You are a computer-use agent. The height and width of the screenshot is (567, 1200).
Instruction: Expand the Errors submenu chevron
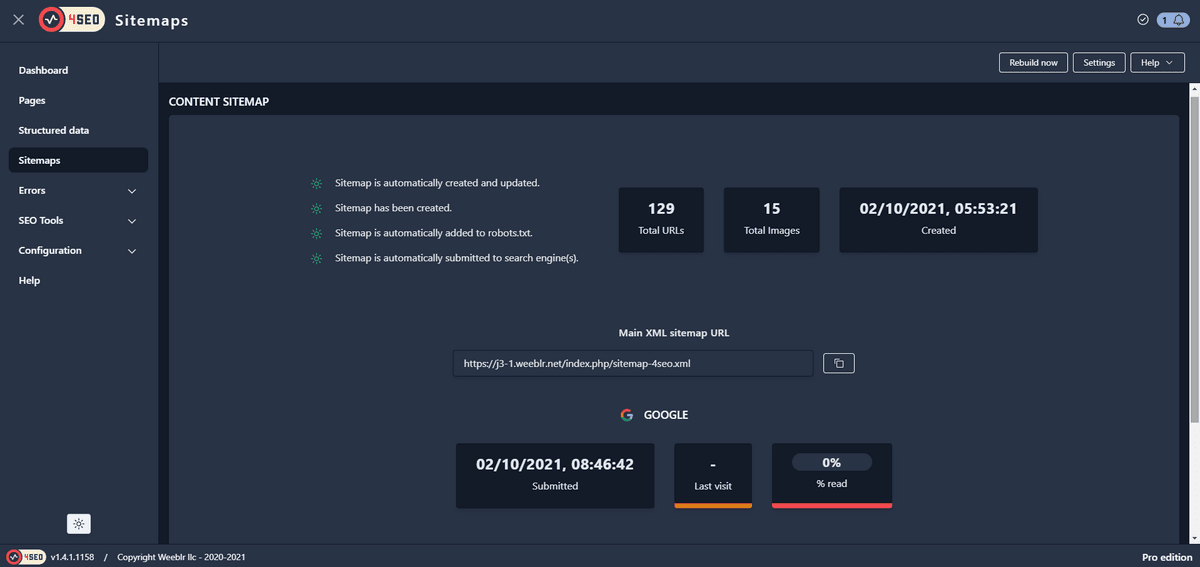132,191
